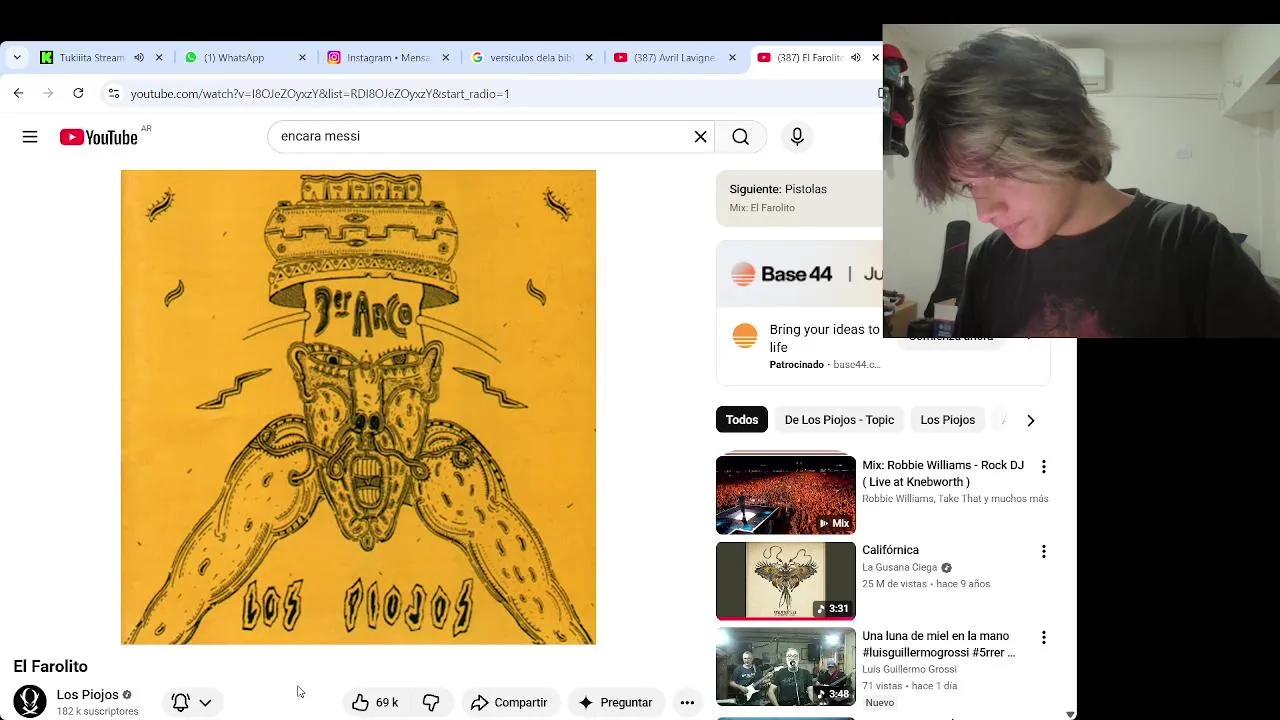Reload the current page
This screenshot has height=720, width=1280.
(78, 93)
